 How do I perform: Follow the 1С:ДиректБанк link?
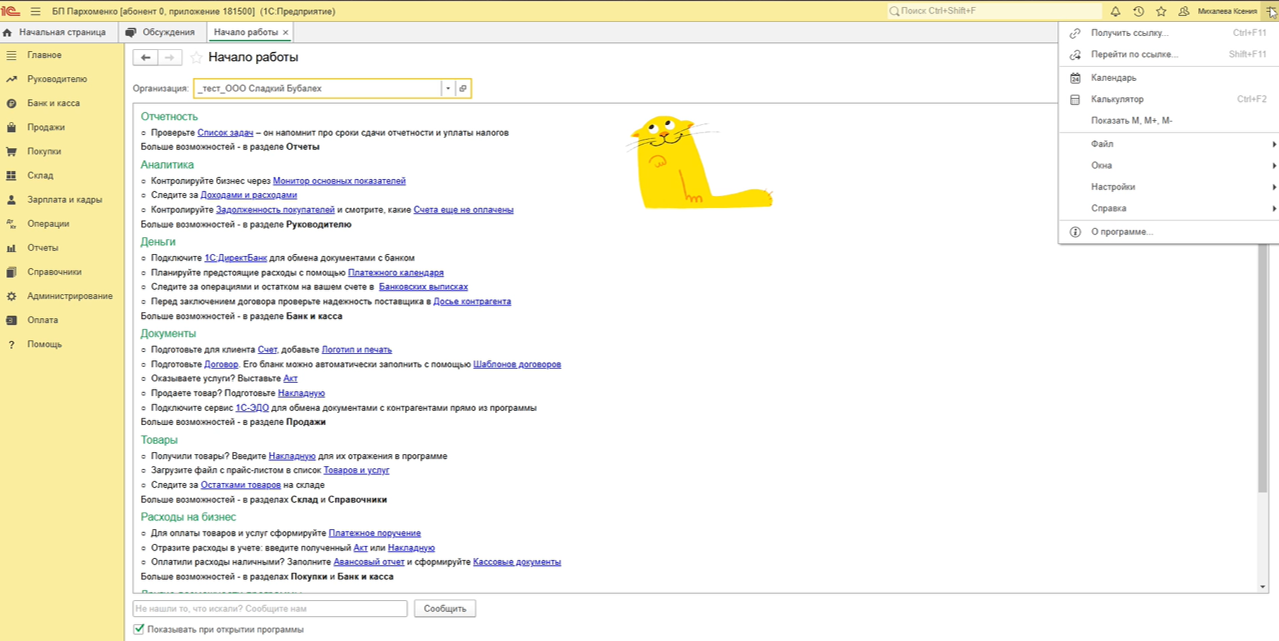(x=236, y=258)
